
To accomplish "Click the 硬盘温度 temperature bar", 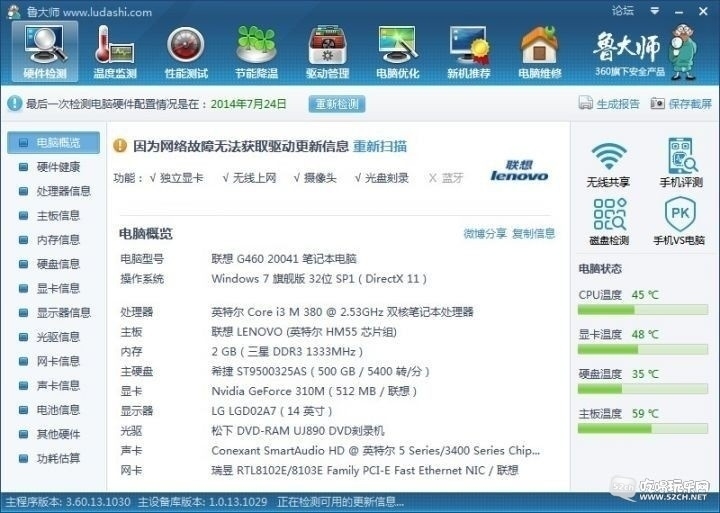I will click(x=642, y=389).
